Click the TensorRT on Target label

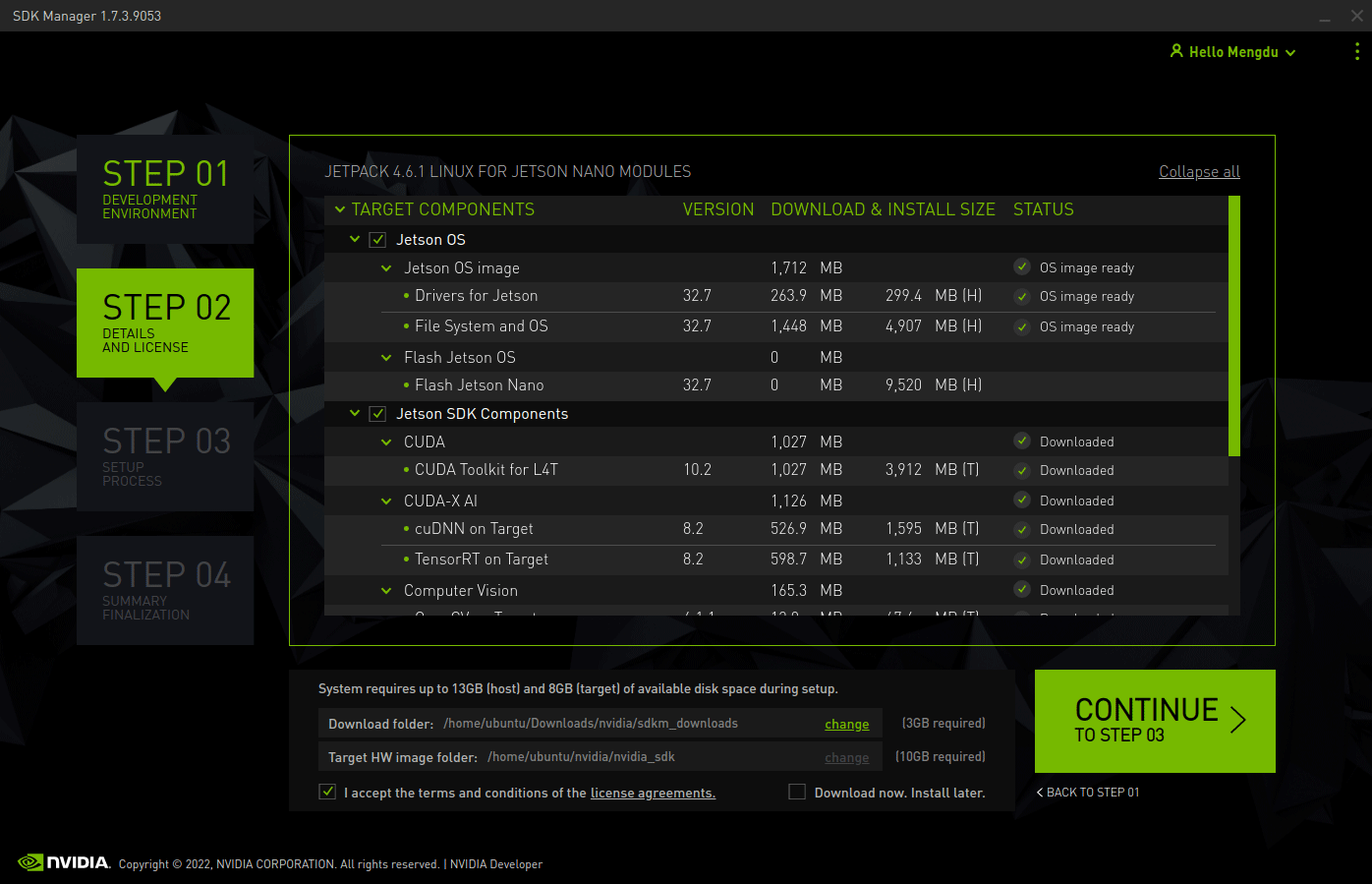482,559
